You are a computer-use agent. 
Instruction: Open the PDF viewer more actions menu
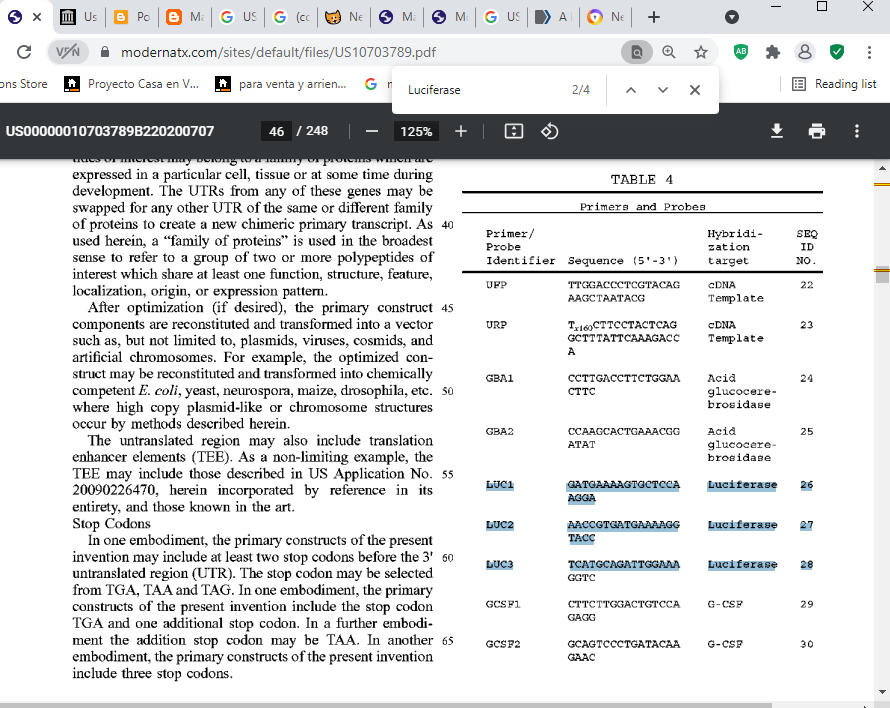[857, 131]
